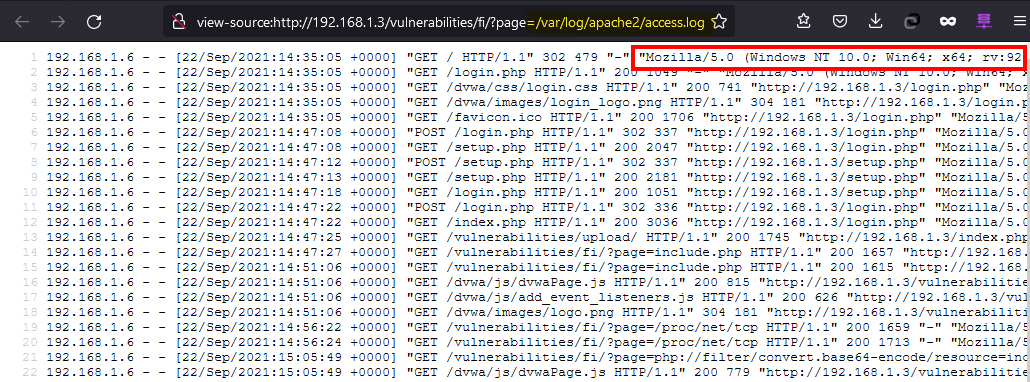1030x382 pixels.
Task: Click source line number 12
Action: pyautogui.click(x=31, y=223)
